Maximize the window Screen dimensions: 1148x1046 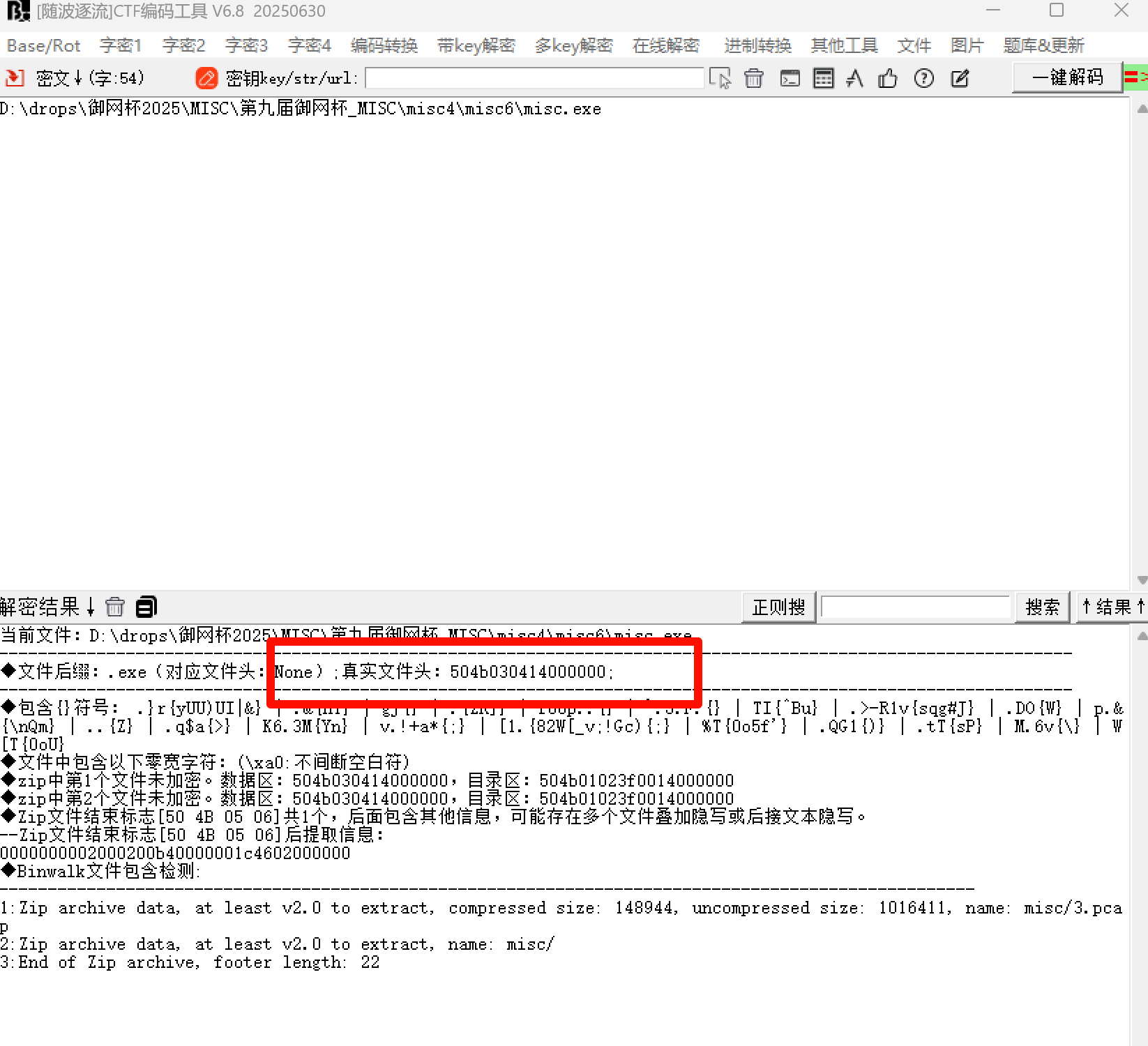(x=1057, y=10)
